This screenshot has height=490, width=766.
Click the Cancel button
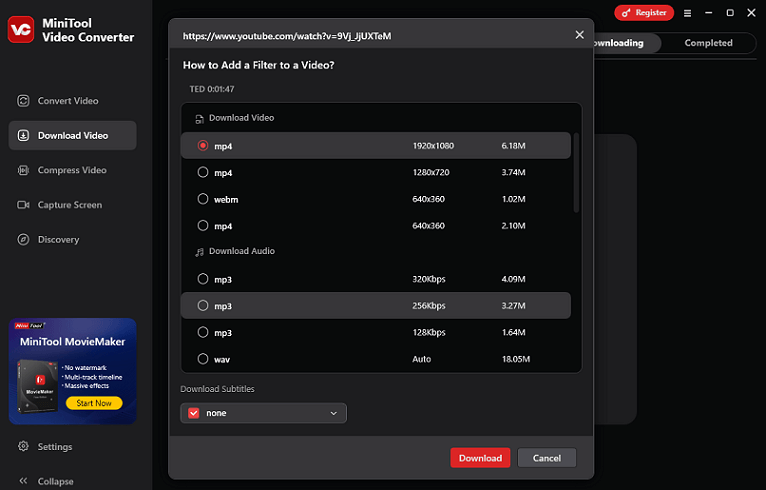pos(547,458)
